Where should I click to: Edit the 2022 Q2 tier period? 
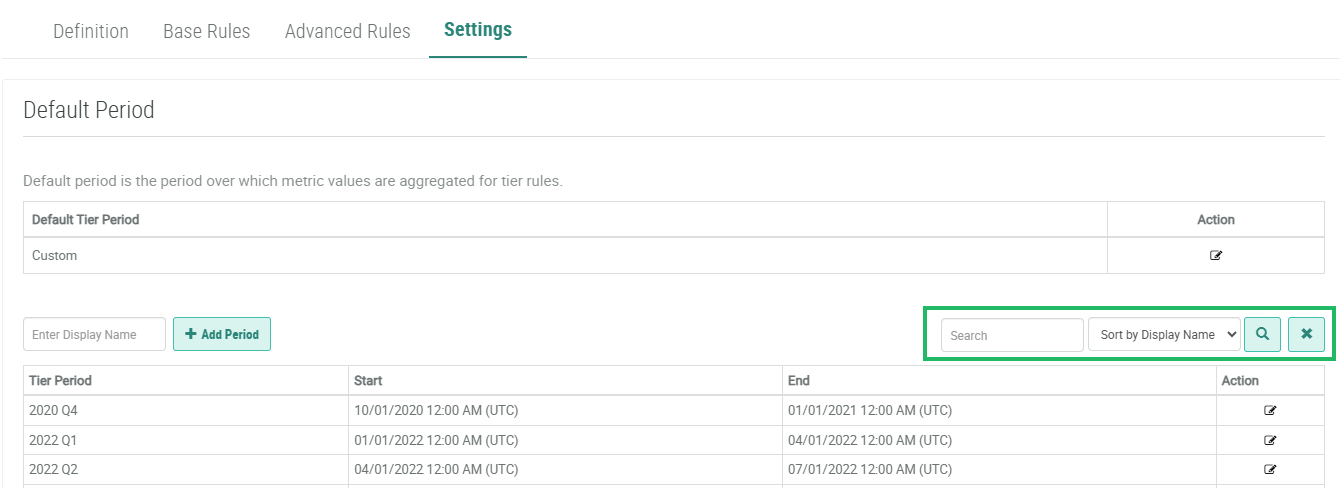point(1270,469)
